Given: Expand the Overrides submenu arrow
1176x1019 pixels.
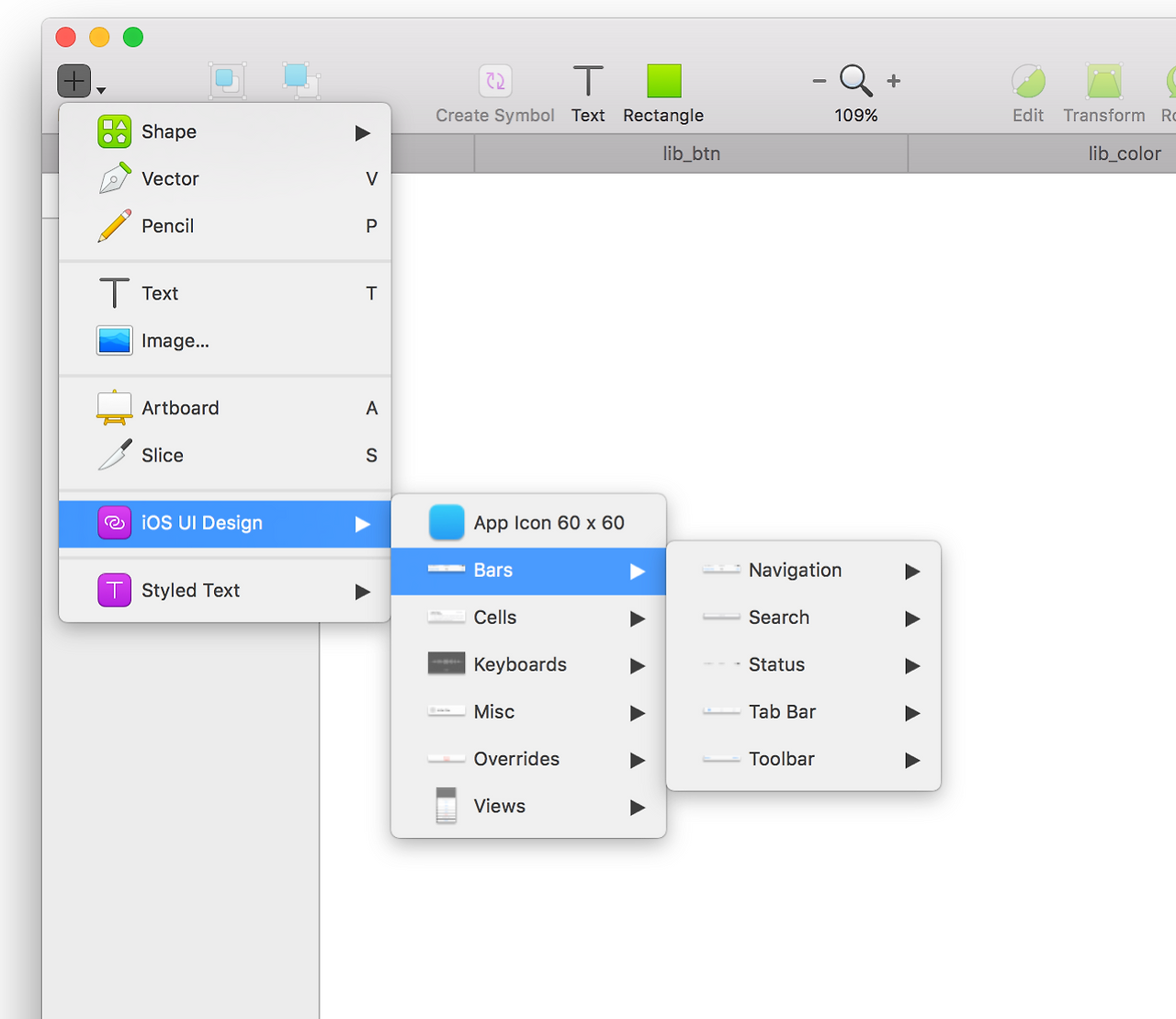Looking at the screenshot, I should [638, 761].
